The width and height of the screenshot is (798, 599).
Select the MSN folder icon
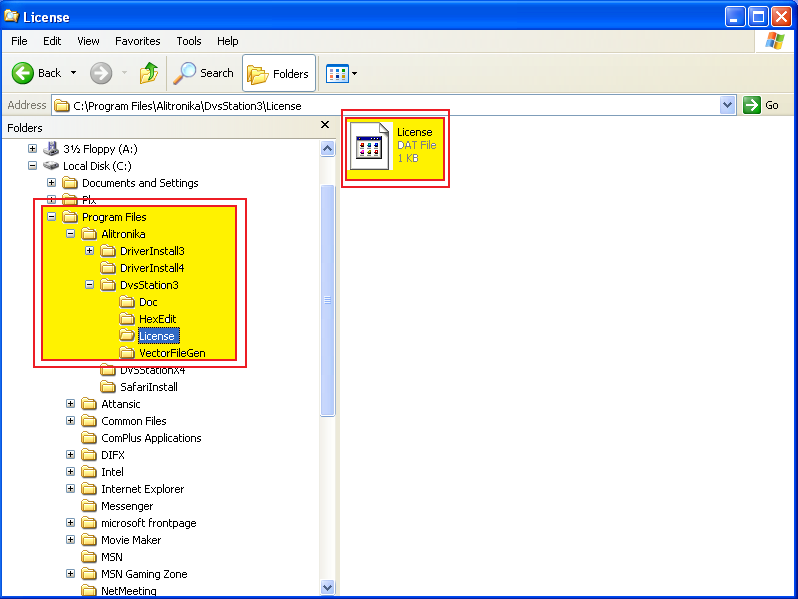coord(89,557)
